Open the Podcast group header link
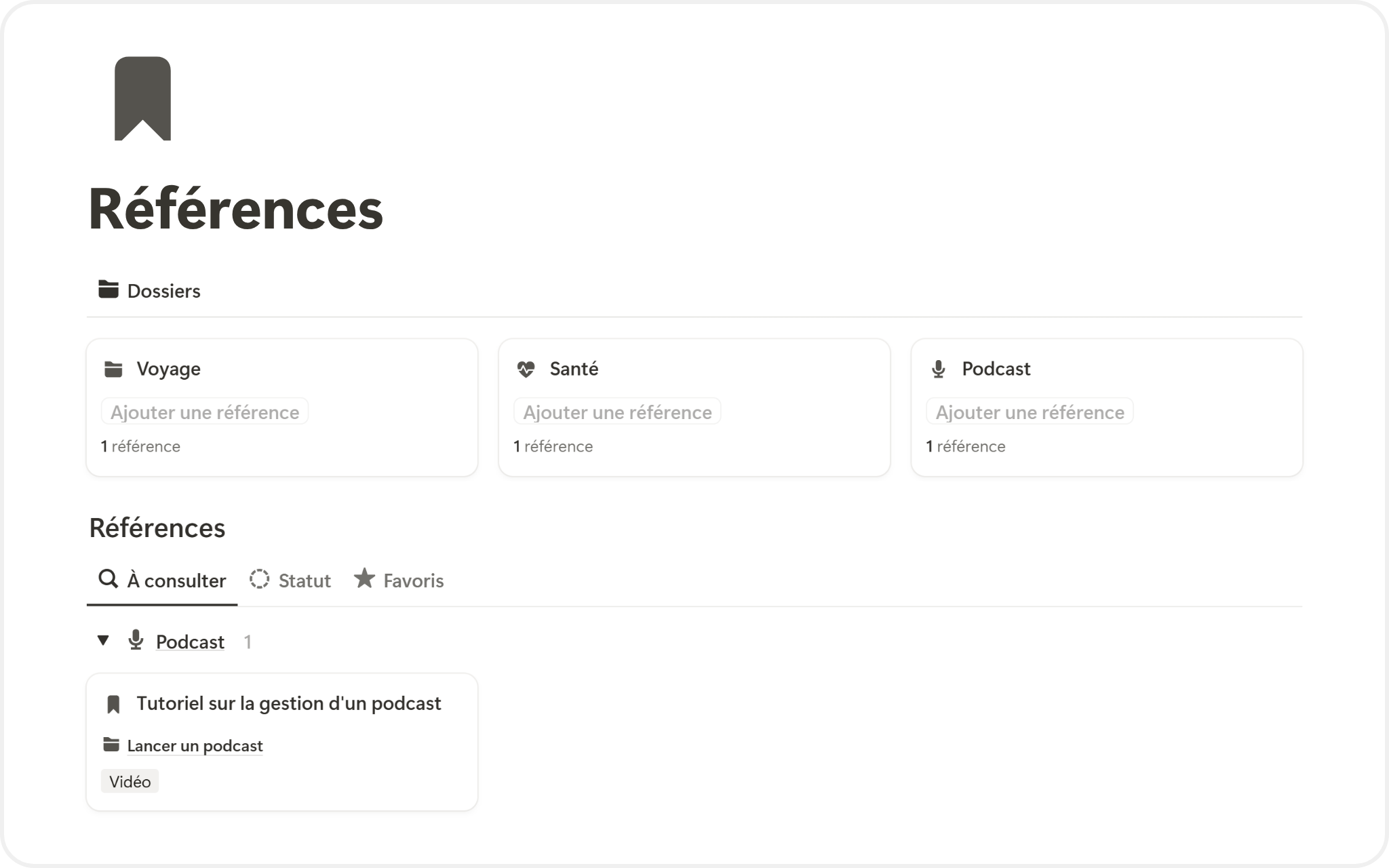 [x=190, y=642]
